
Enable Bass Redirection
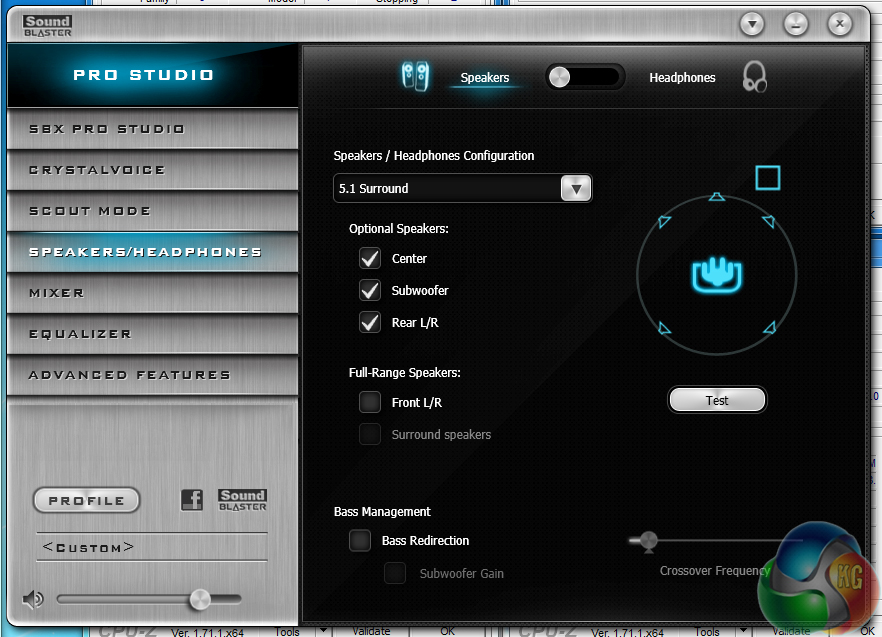click(359, 540)
